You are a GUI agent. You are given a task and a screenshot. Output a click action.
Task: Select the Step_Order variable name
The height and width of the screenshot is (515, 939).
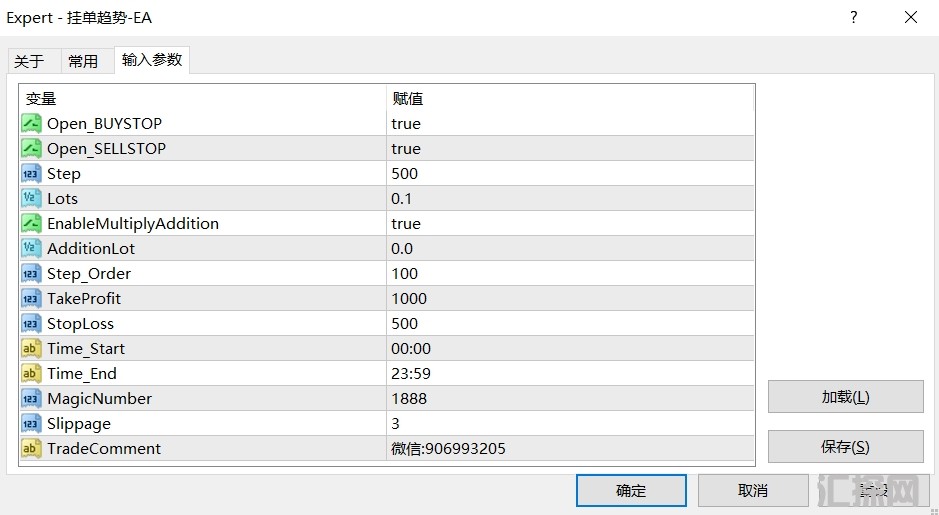coord(89,274)
